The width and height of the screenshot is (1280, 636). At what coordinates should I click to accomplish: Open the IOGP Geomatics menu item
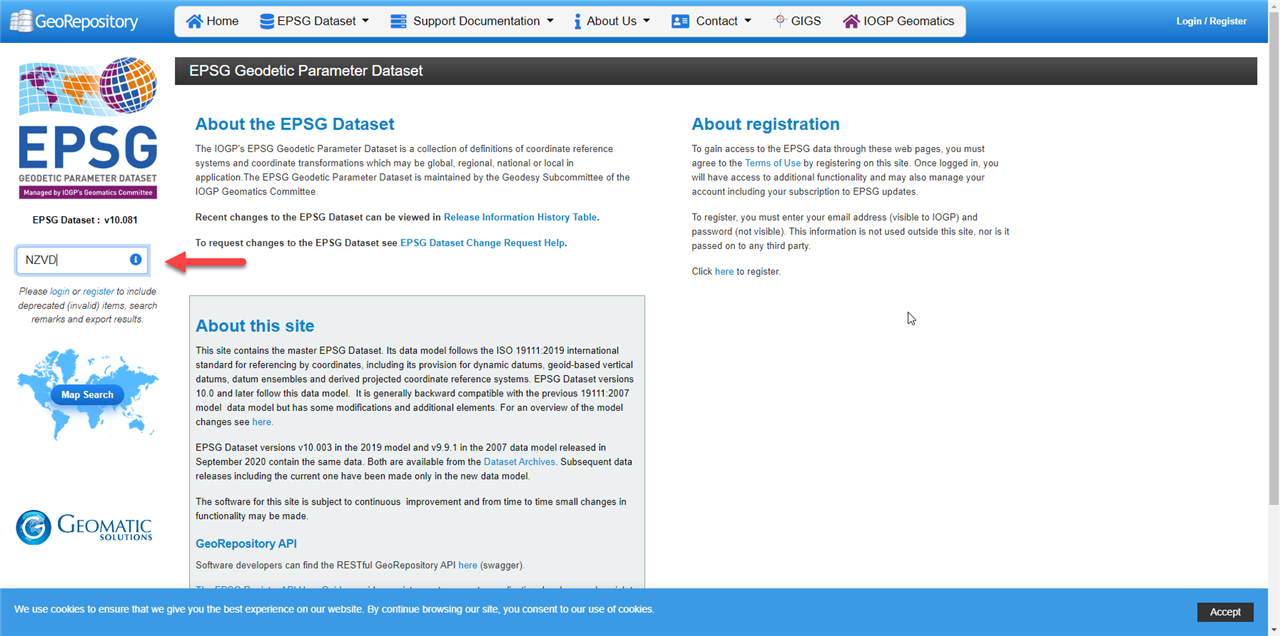coord(898,21)
